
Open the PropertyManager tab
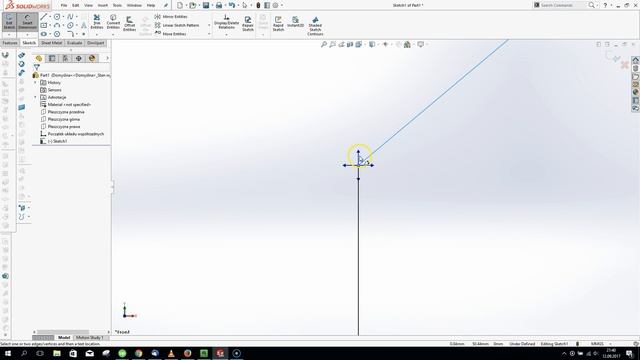click(52, 58)
